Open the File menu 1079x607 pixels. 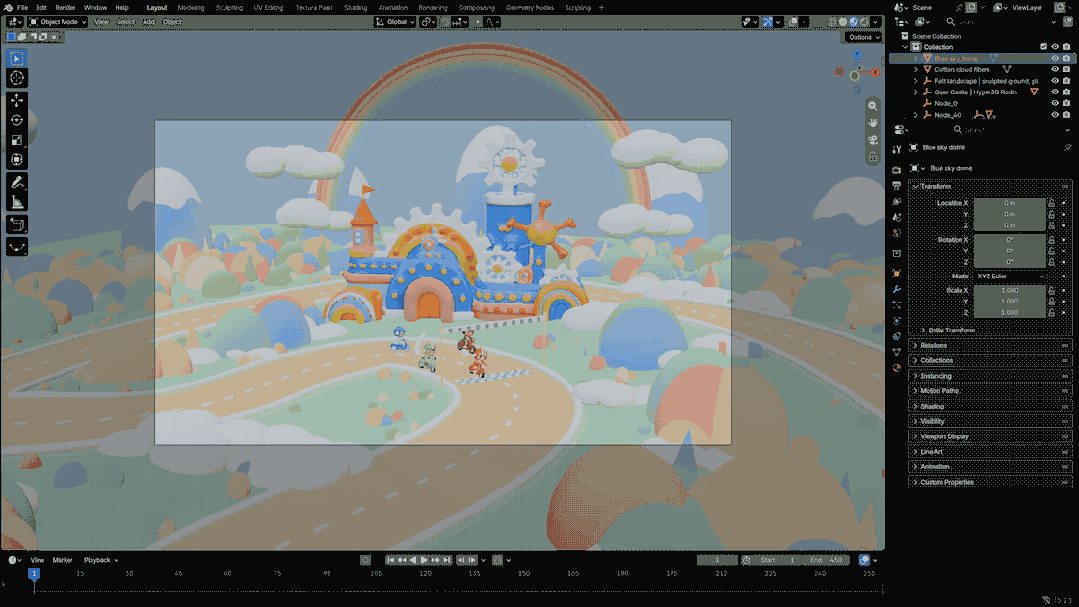tap(22, 8)
